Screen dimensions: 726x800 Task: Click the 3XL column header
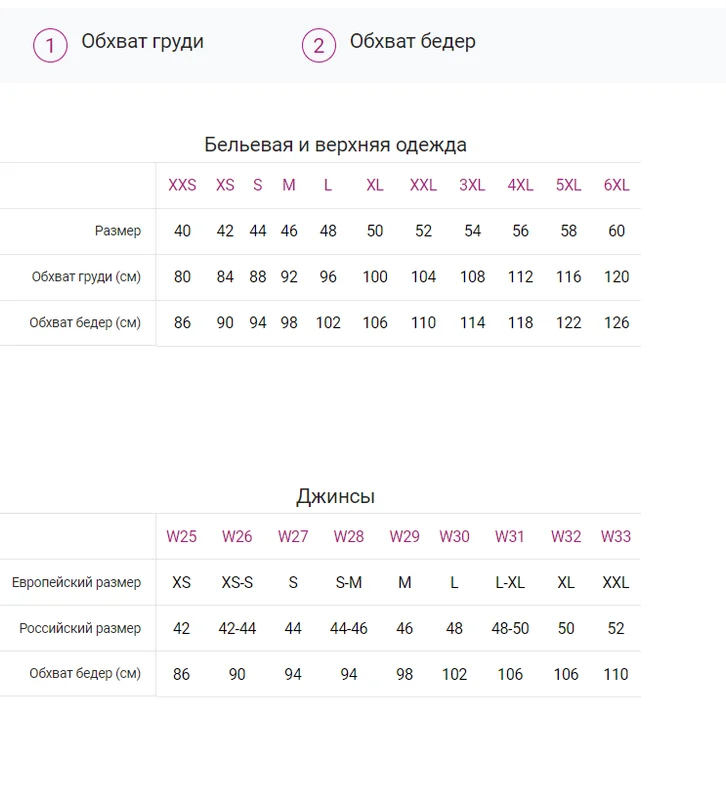coord(472,185)
